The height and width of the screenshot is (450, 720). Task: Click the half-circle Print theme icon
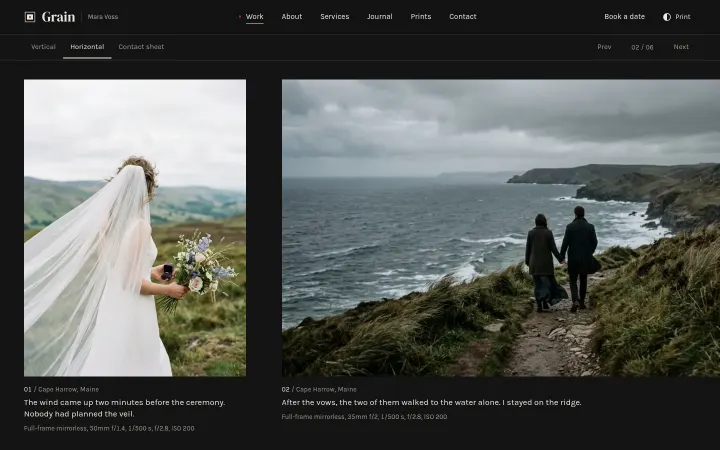click(x=667, y=17)
